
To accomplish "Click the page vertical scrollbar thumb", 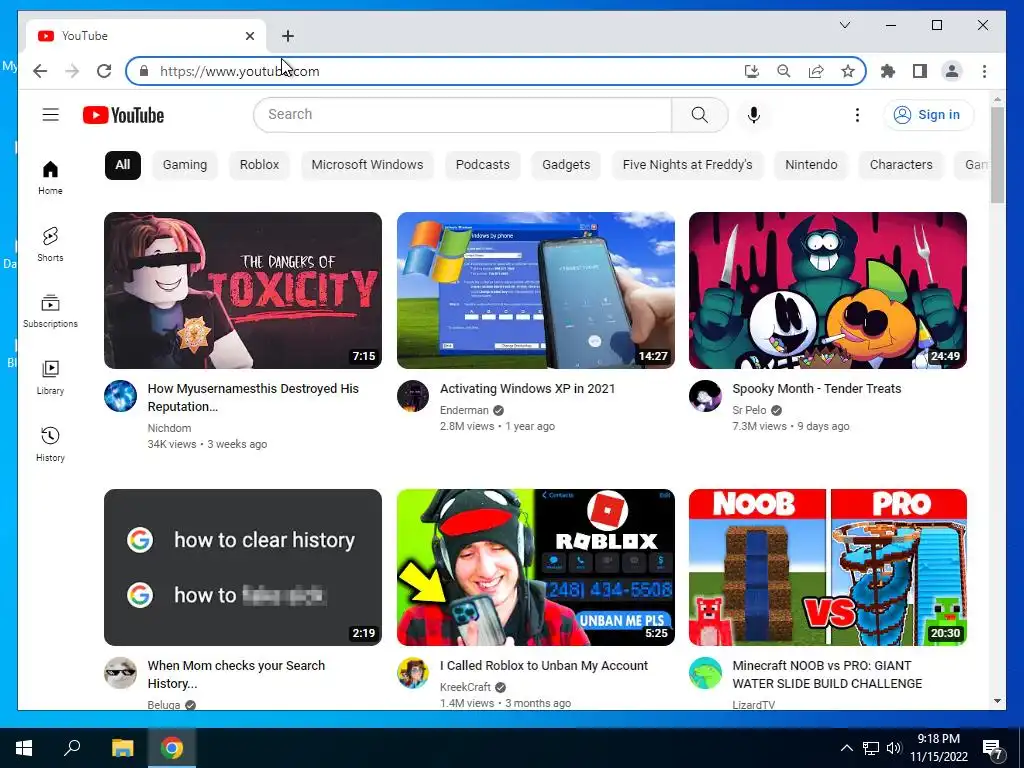I will click(x=997, y=155).
